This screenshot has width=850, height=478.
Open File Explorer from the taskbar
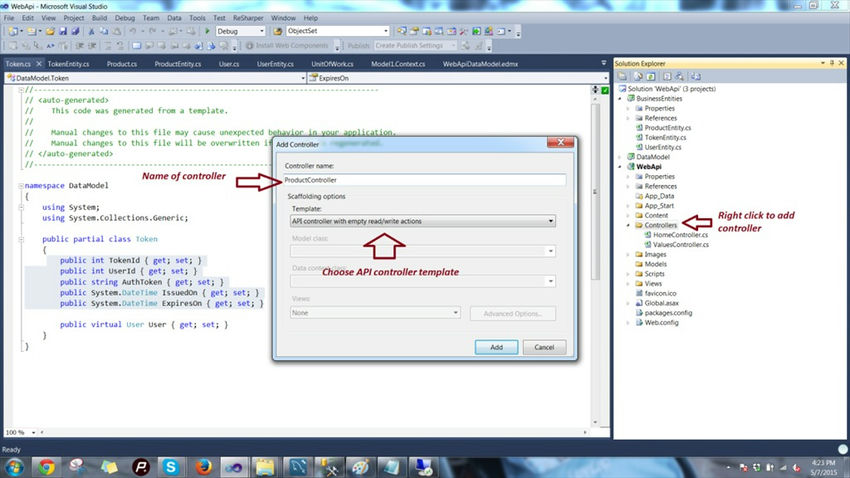[265, 467]
